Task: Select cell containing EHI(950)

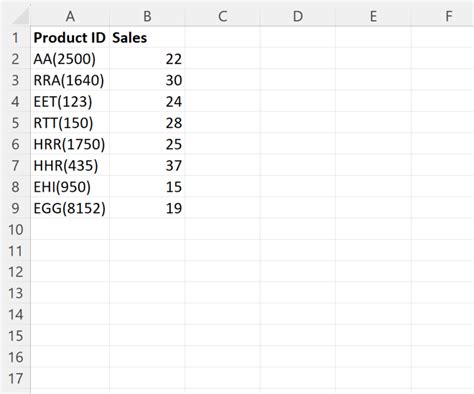Action: point(70,187)
